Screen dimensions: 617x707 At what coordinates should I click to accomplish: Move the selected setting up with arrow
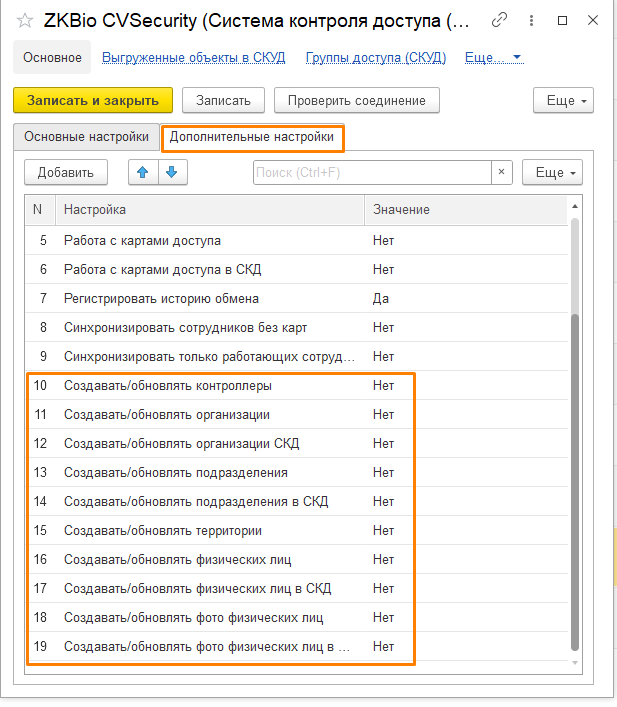click(143, 172)
